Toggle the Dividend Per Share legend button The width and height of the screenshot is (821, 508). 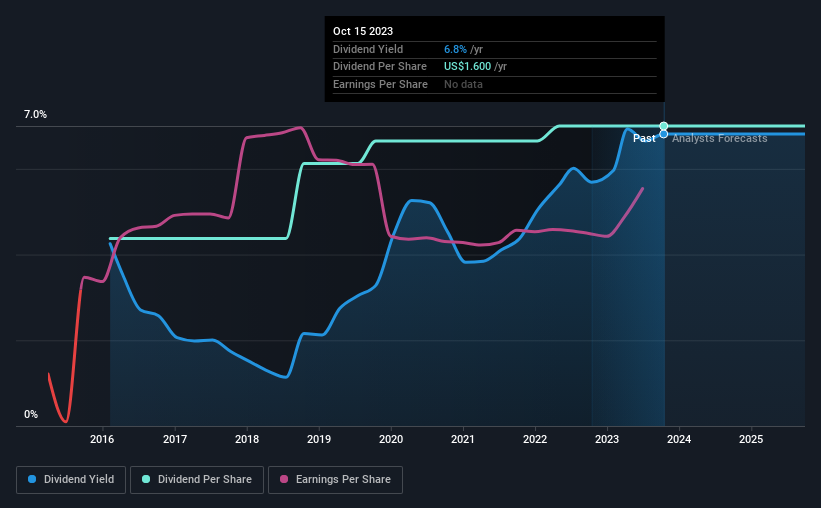pyautogui.click(x=197, y=479)
